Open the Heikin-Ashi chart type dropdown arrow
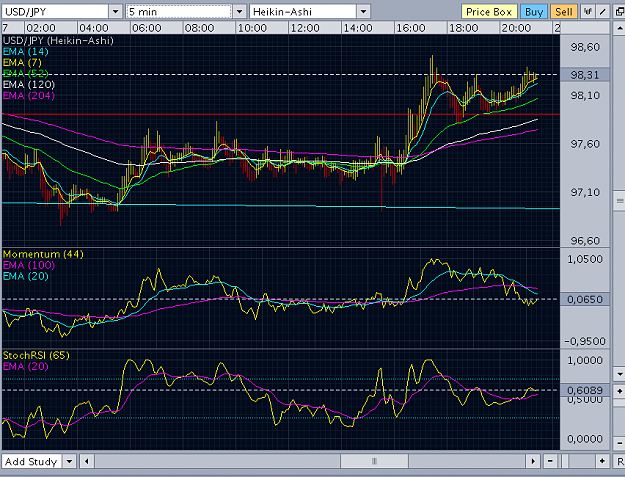625x477 pixels. [x=364, y=12]
